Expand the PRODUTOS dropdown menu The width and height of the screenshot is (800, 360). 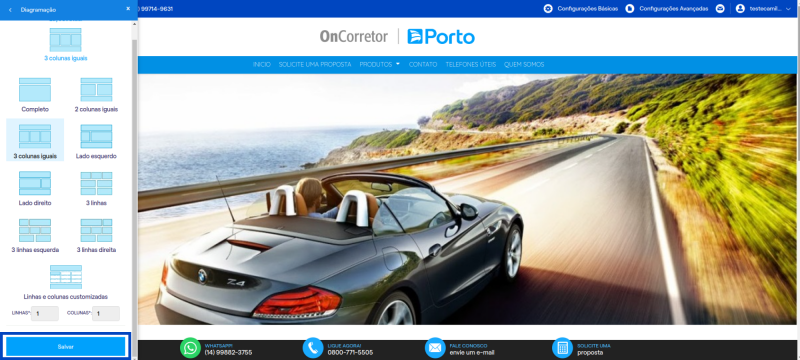[x=380, y=65]
